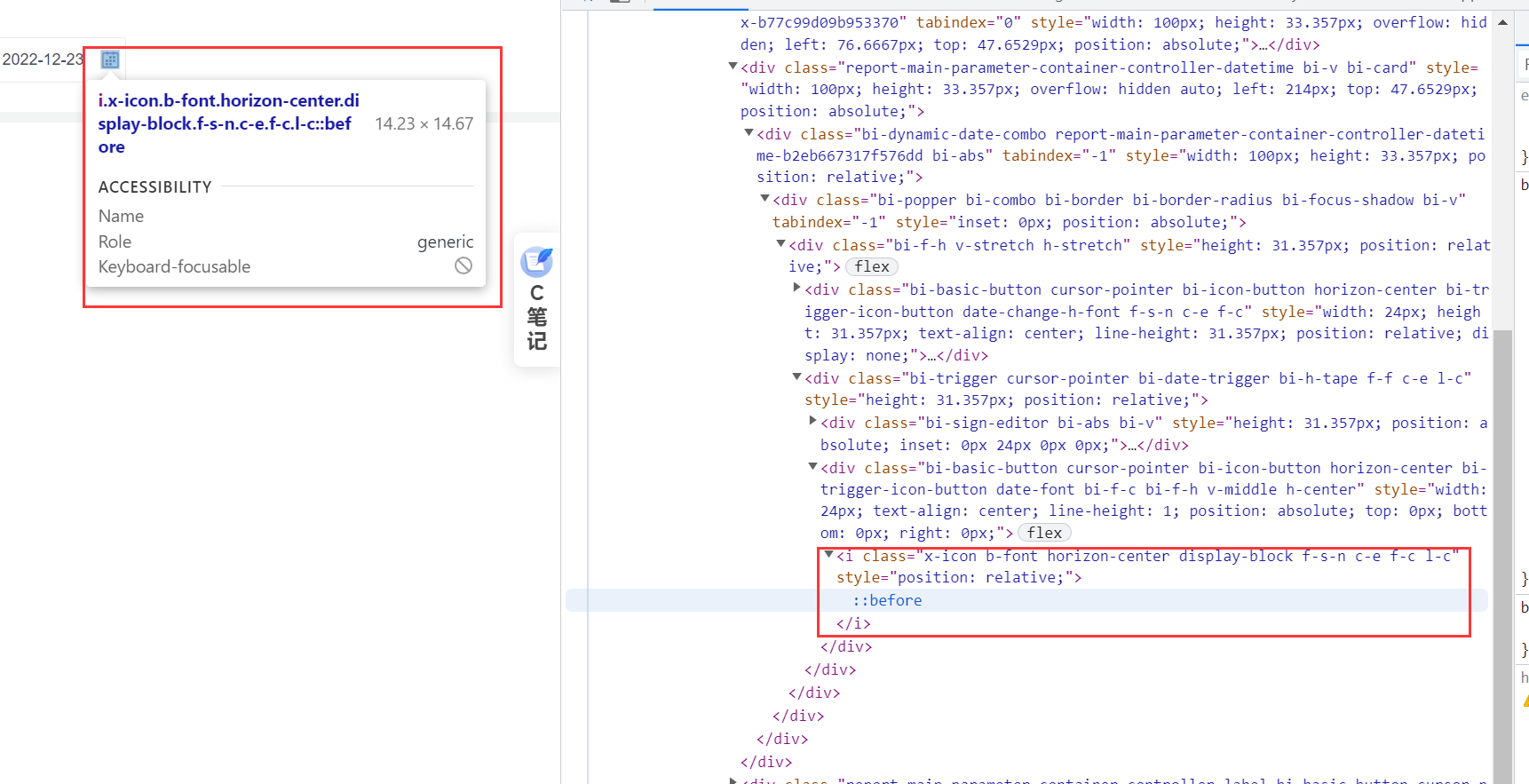Click the flex badge after bi-f-h v-stretch div

click(872, 267)
